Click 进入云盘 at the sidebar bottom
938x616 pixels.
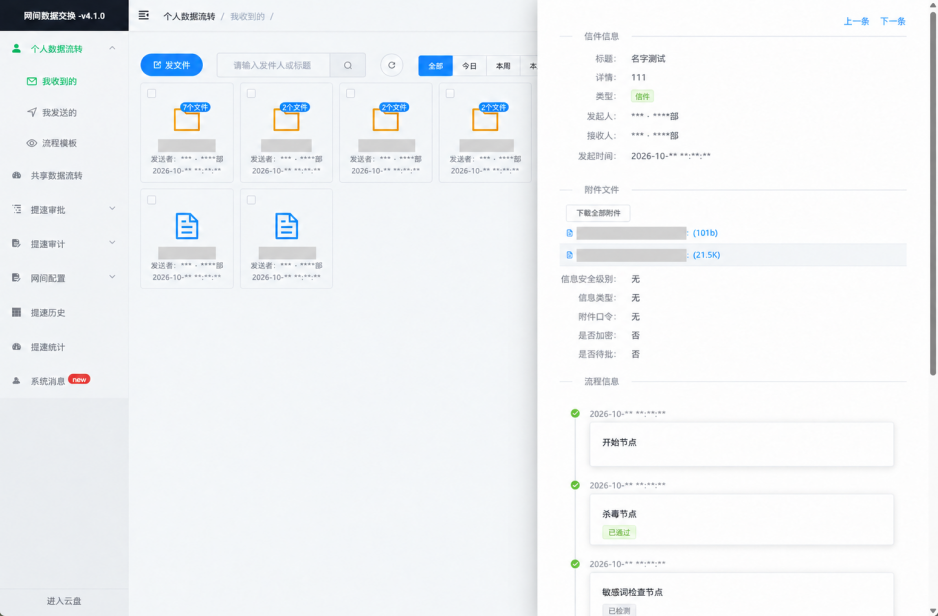pyautogui.click(x=64, y=601)
